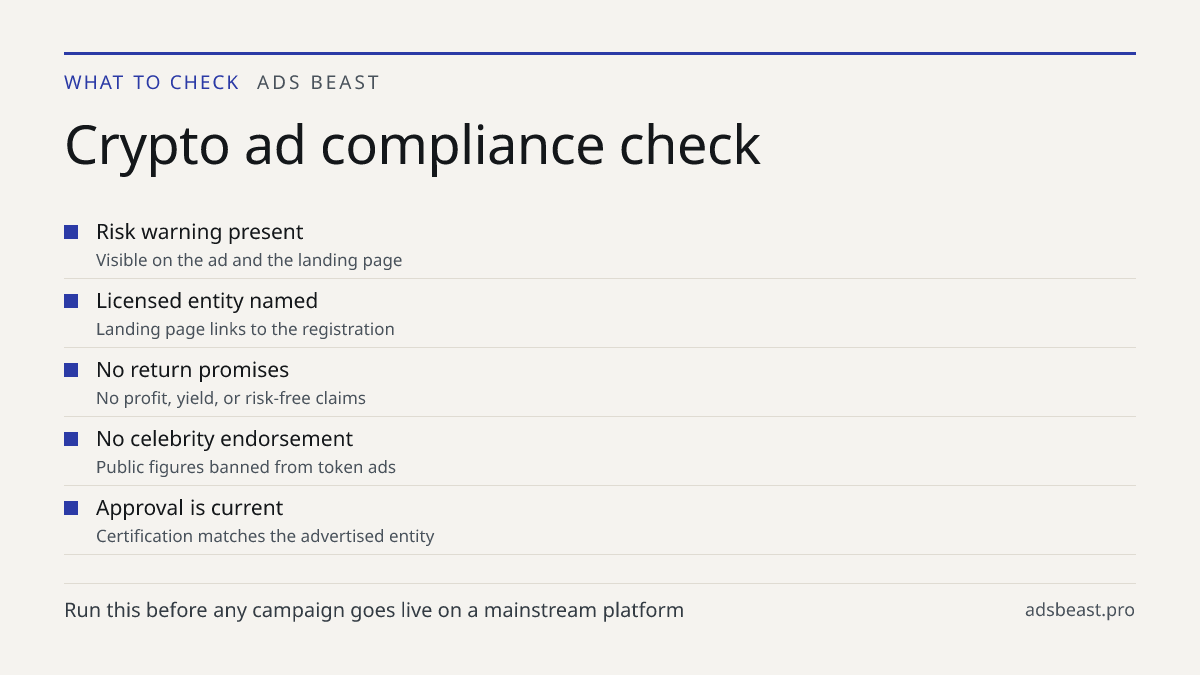Click the 'Crypto ad compliance check' title

(x=412, y=145)
